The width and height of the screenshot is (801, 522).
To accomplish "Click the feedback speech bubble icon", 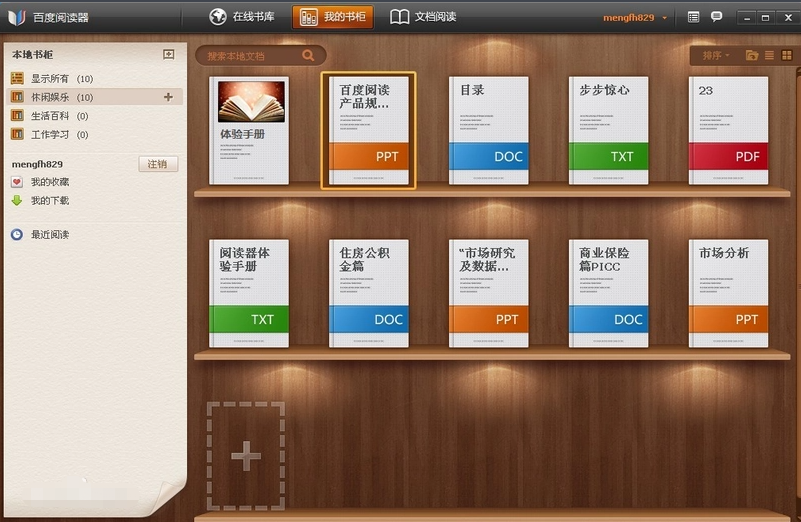I will (x=716, y=17).
